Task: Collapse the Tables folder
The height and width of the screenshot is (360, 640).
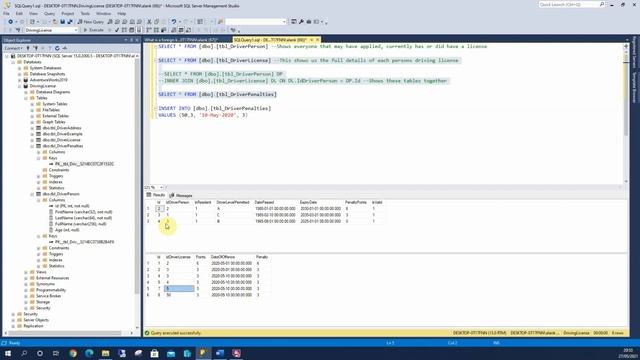Action: click(26, 98)
